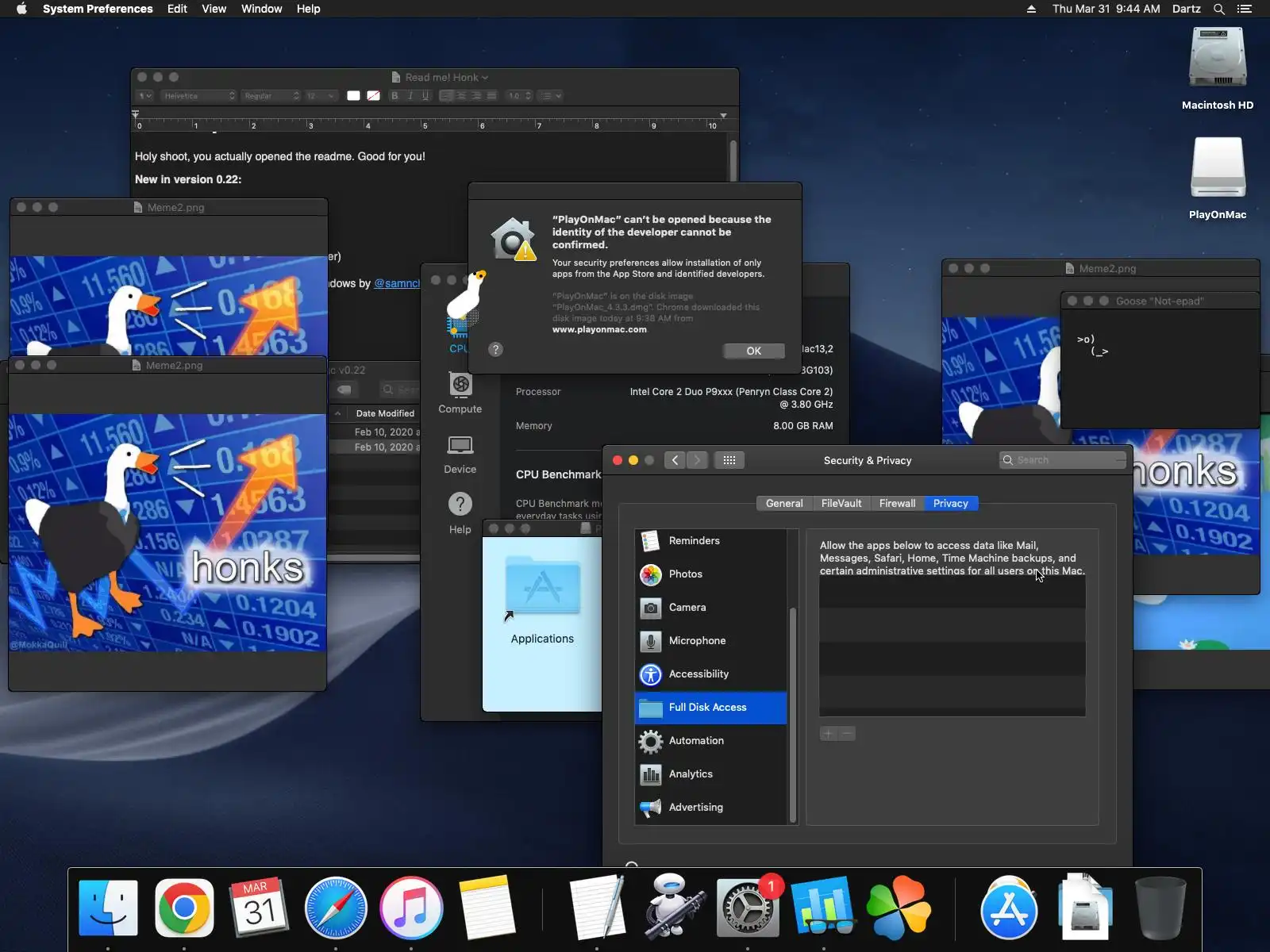The image size is (1270, 952).
Task: Open the font size dropdown in Read me
Action: [321, 96]
